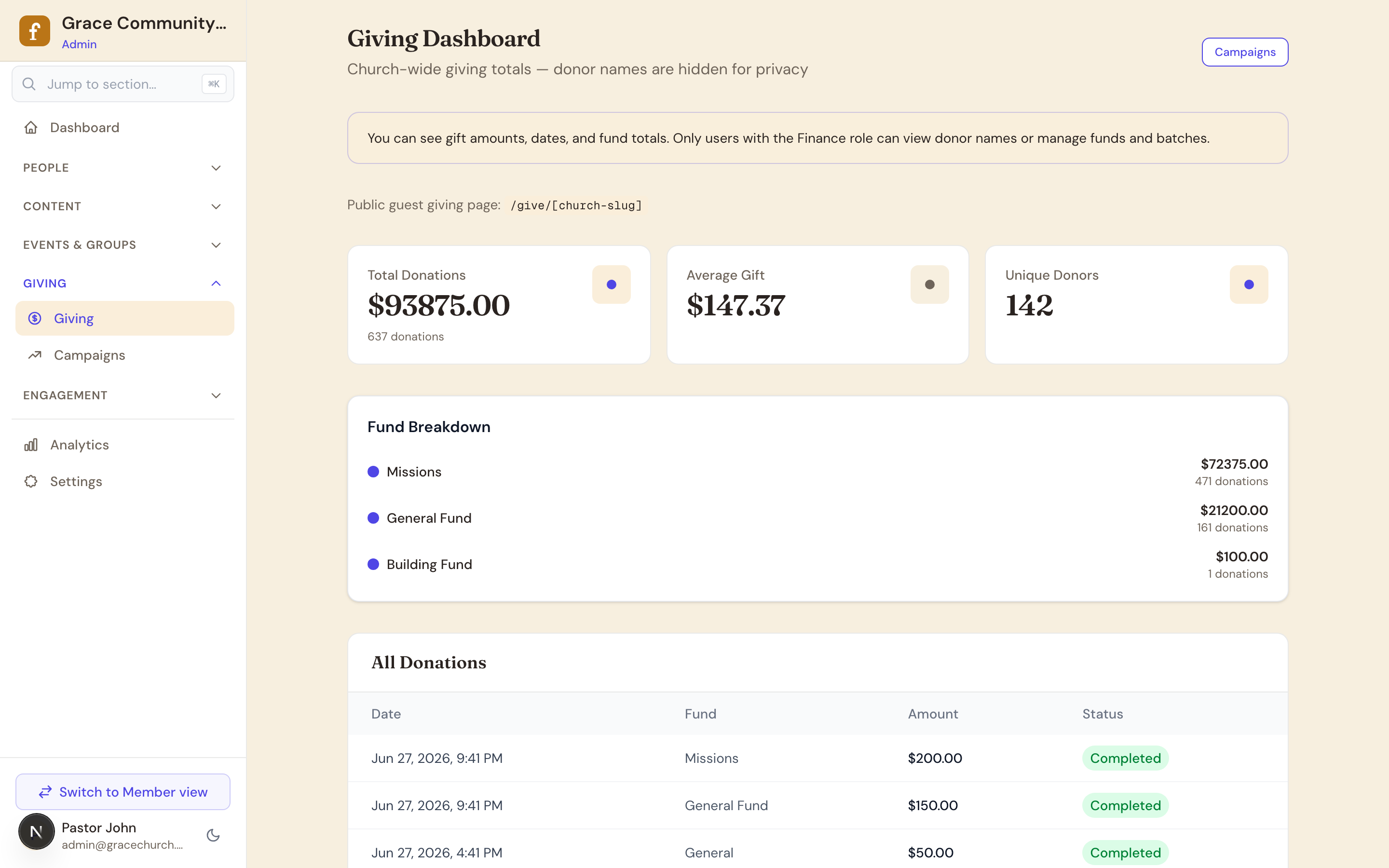This screenshot has height=868, width=1389.
Task: Click the Grace Community church logo icon
Action: pos(34,31)
